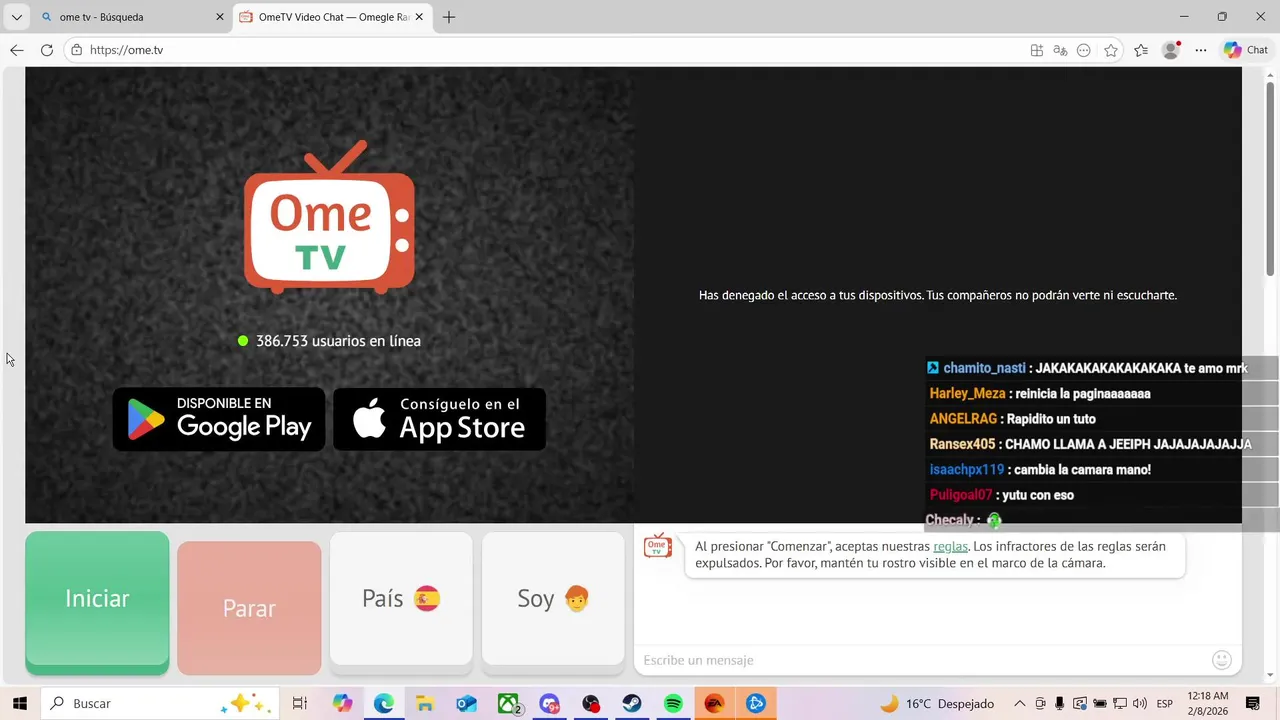Open the circled three-dots icon in address bar
1280x720 pixels.
[x=1084, y=50]
